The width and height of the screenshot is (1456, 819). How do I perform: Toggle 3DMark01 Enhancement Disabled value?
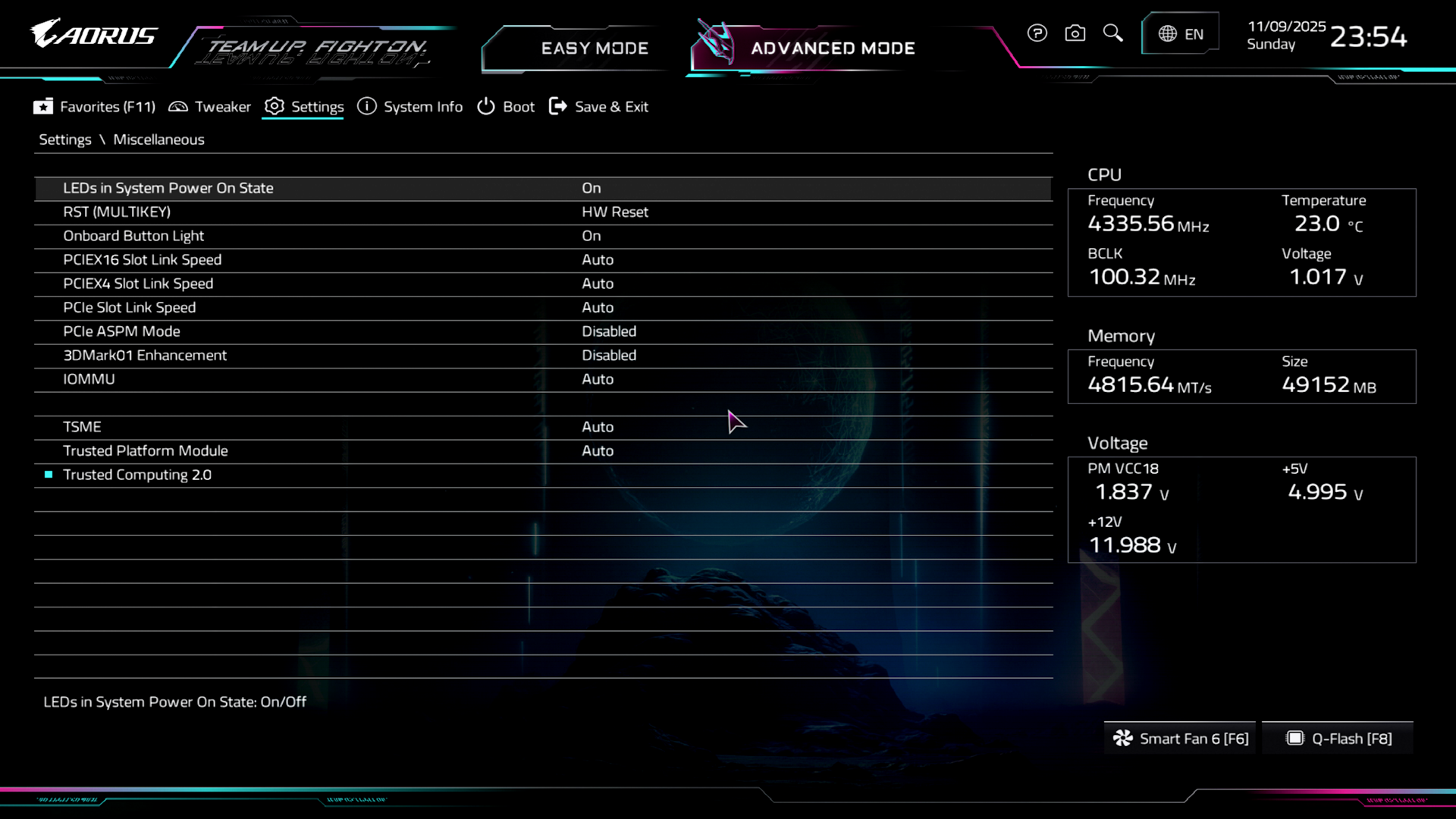[608, 355]
